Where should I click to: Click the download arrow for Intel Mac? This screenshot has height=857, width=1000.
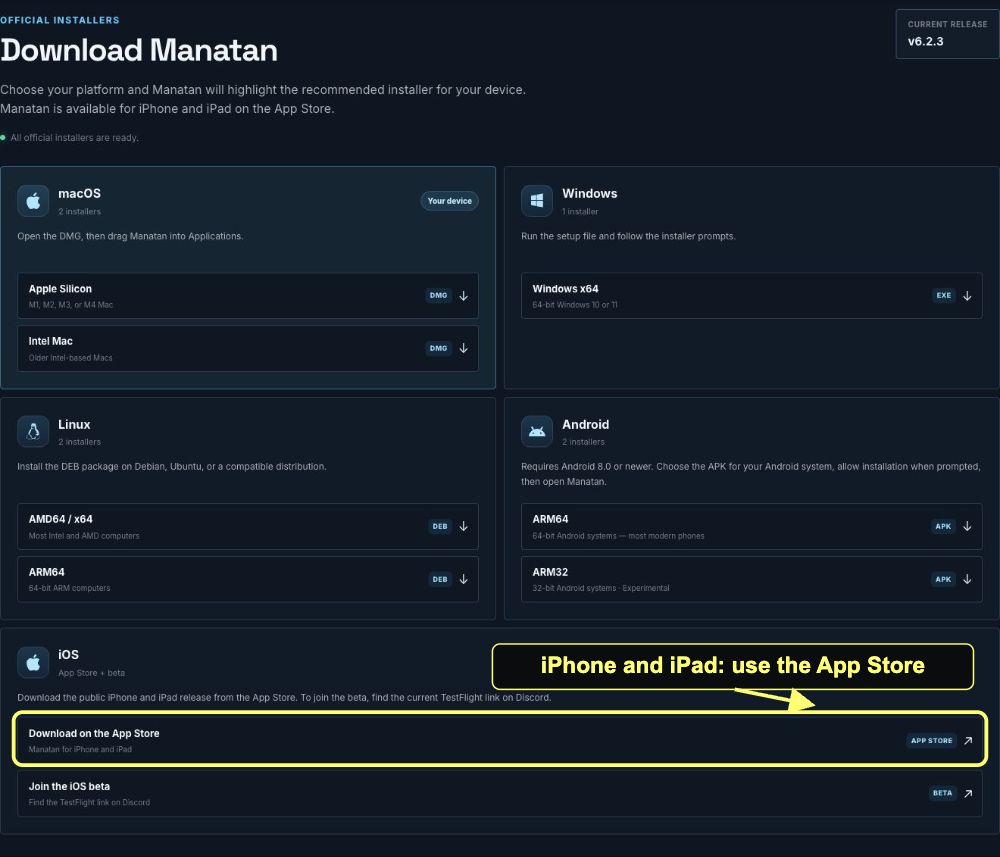pyautogui.click(x=464, y=348)
